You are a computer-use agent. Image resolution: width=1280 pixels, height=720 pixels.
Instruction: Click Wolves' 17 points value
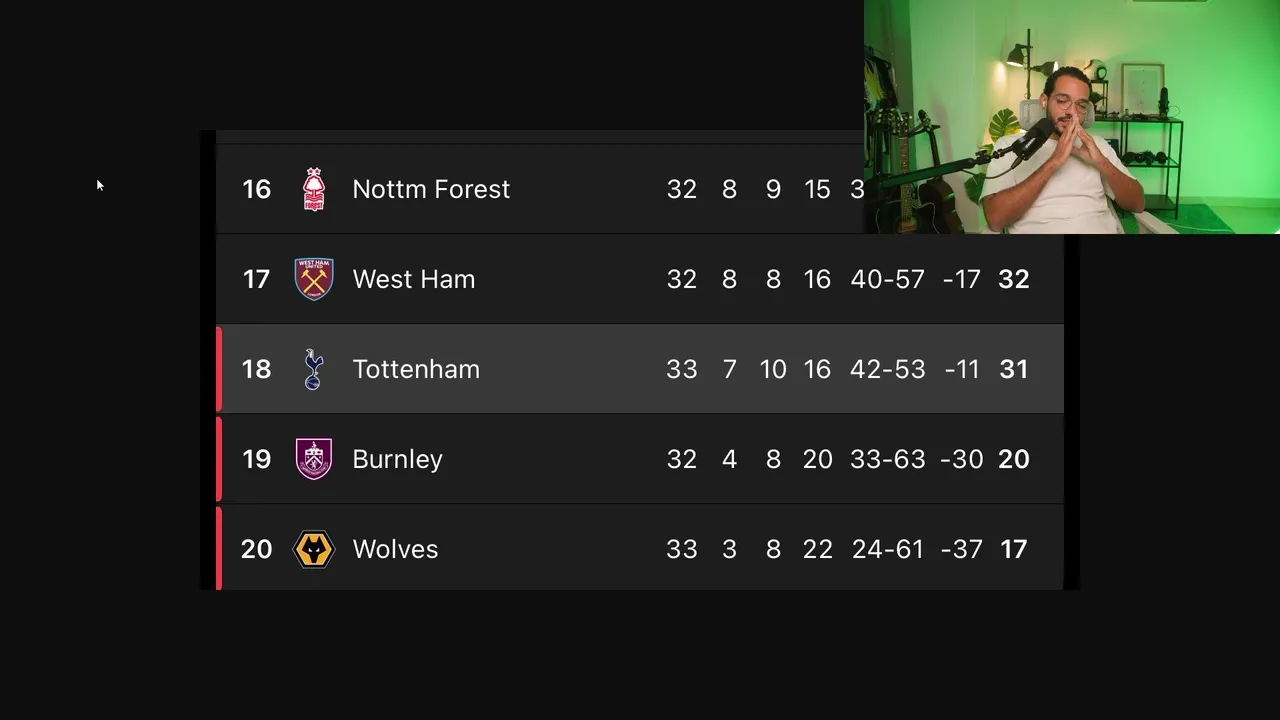[1013, 549]
